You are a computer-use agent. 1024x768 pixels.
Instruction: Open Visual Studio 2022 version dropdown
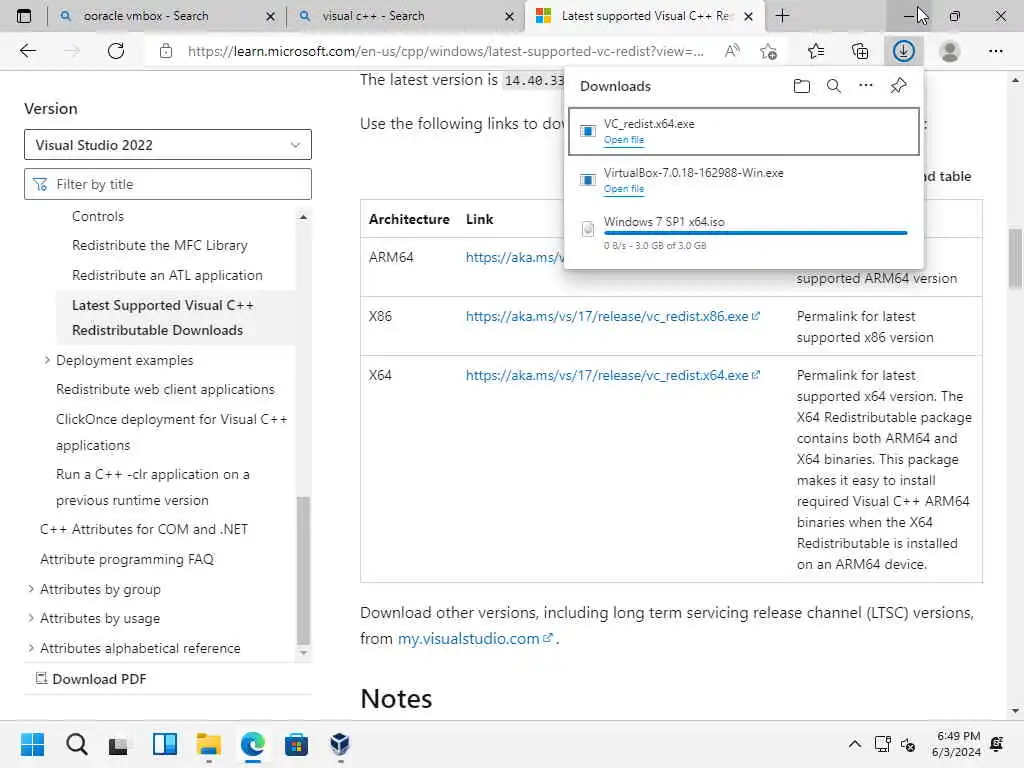click(x=168, y=144)
